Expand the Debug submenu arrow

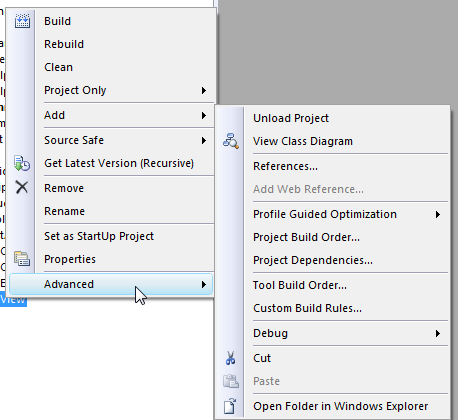pyautogui.click(x=438, y=333)
